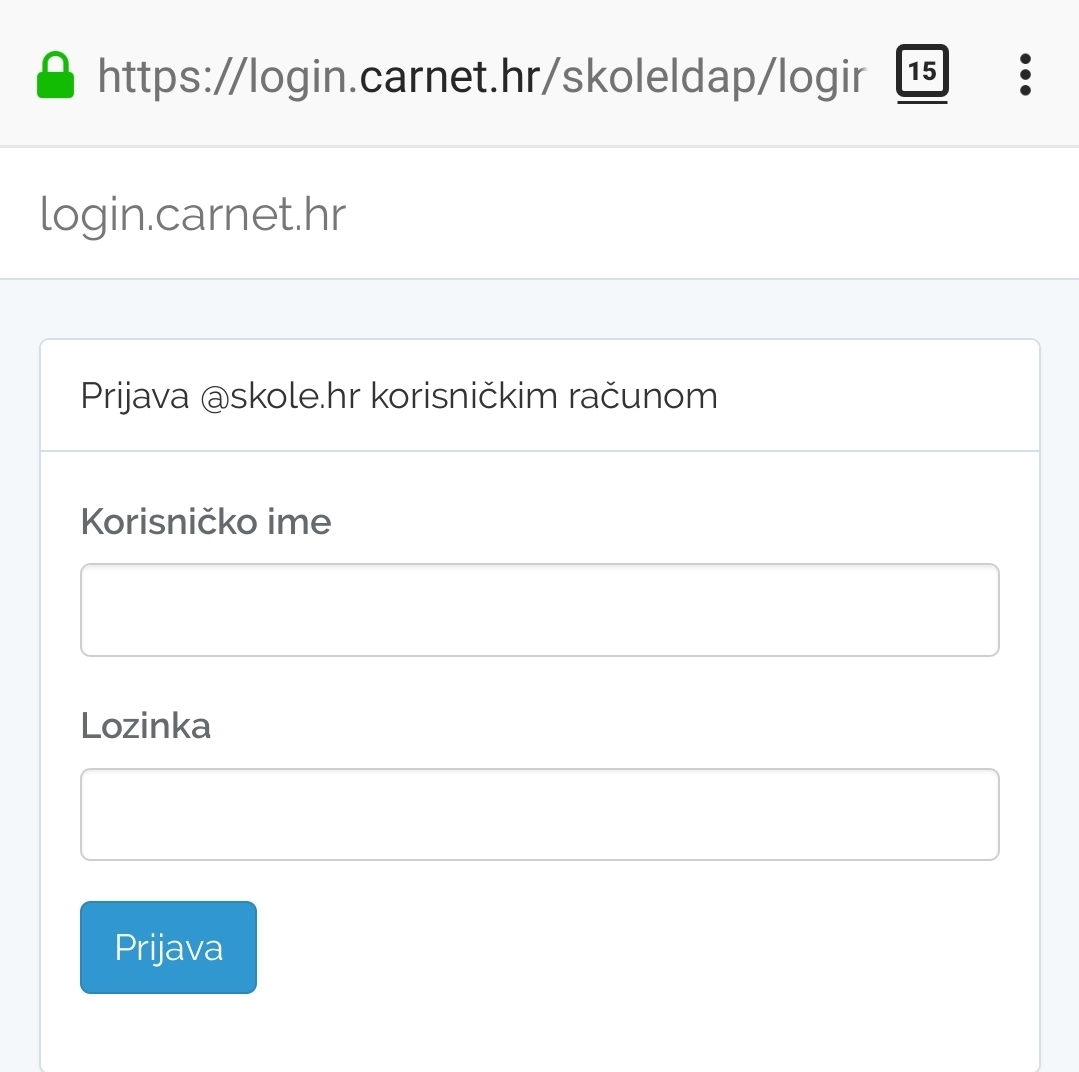Click the Lozinka label

[145, 725]
